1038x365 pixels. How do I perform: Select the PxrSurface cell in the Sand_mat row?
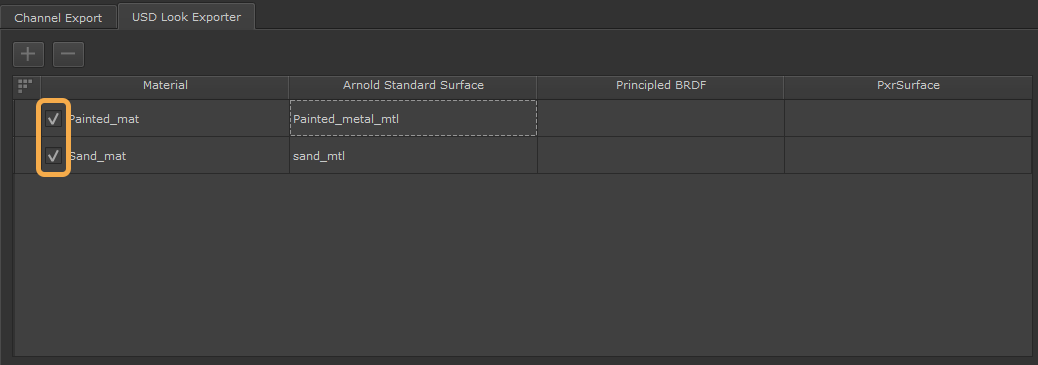[x=908, y=156]
